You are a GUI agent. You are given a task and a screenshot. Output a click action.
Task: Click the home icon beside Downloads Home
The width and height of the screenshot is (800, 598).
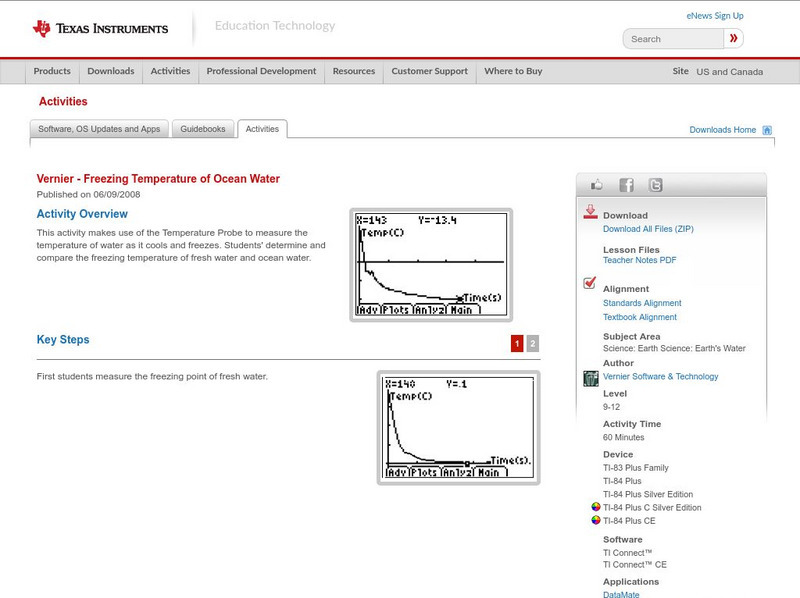click(x=767, y=130)
